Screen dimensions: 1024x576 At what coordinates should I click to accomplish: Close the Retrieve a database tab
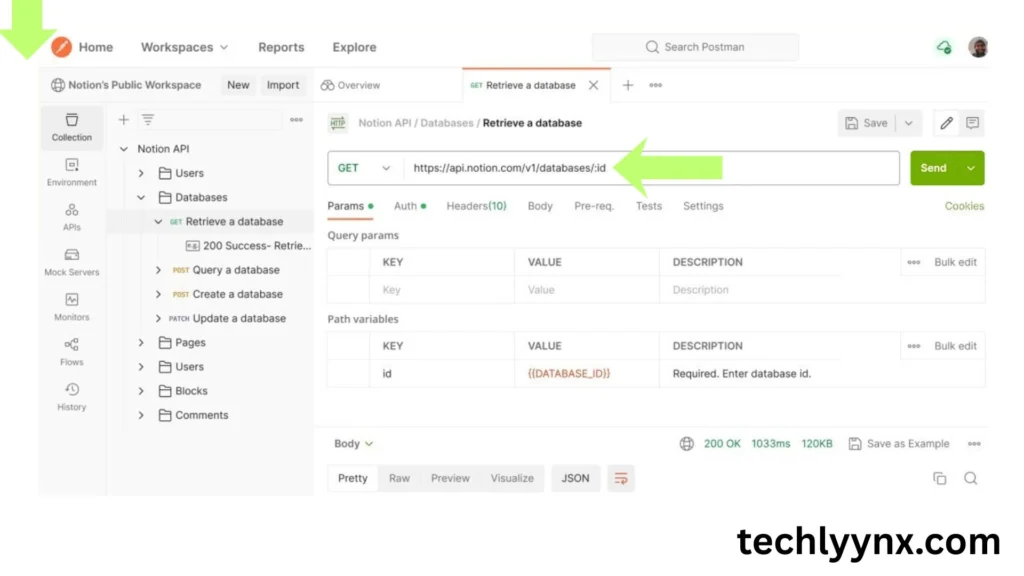(593, 86)
